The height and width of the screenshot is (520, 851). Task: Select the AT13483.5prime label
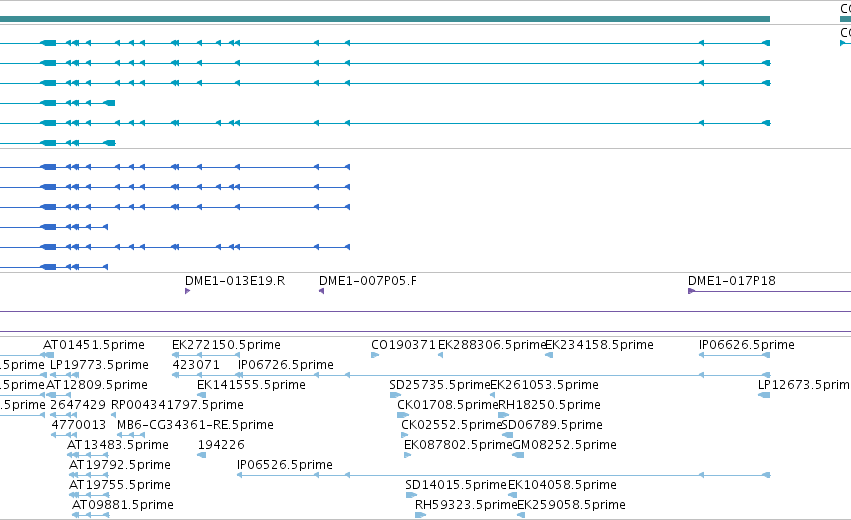pyautogui.click(x=118, y=445)
